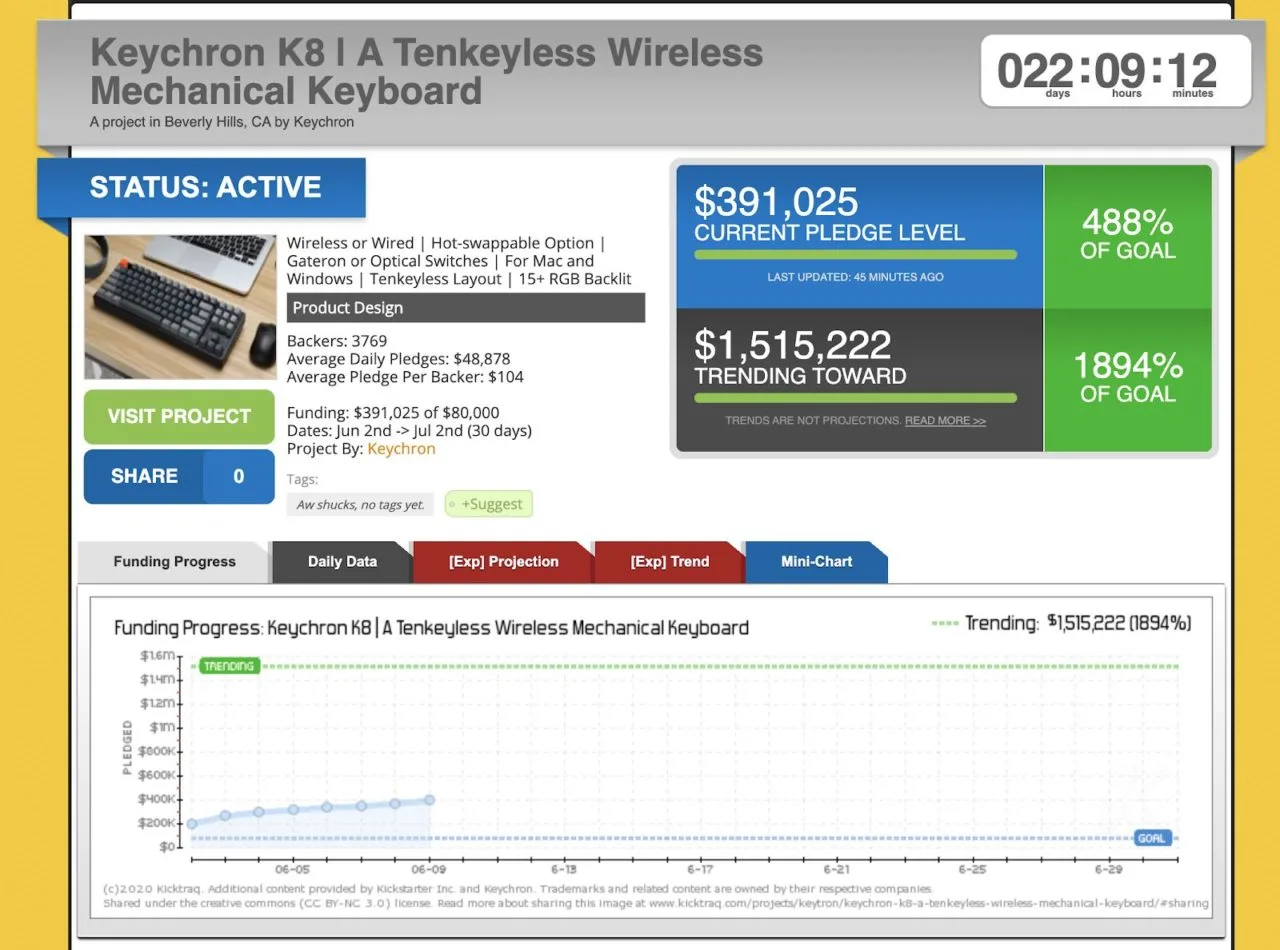Switch to the Daily Data tab
Screen dimensions: 1280x950
coord(342,562)
